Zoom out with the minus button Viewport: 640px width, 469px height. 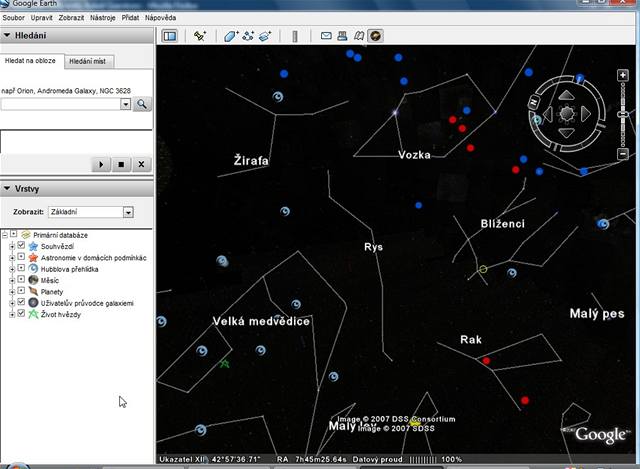coord(622,154)
